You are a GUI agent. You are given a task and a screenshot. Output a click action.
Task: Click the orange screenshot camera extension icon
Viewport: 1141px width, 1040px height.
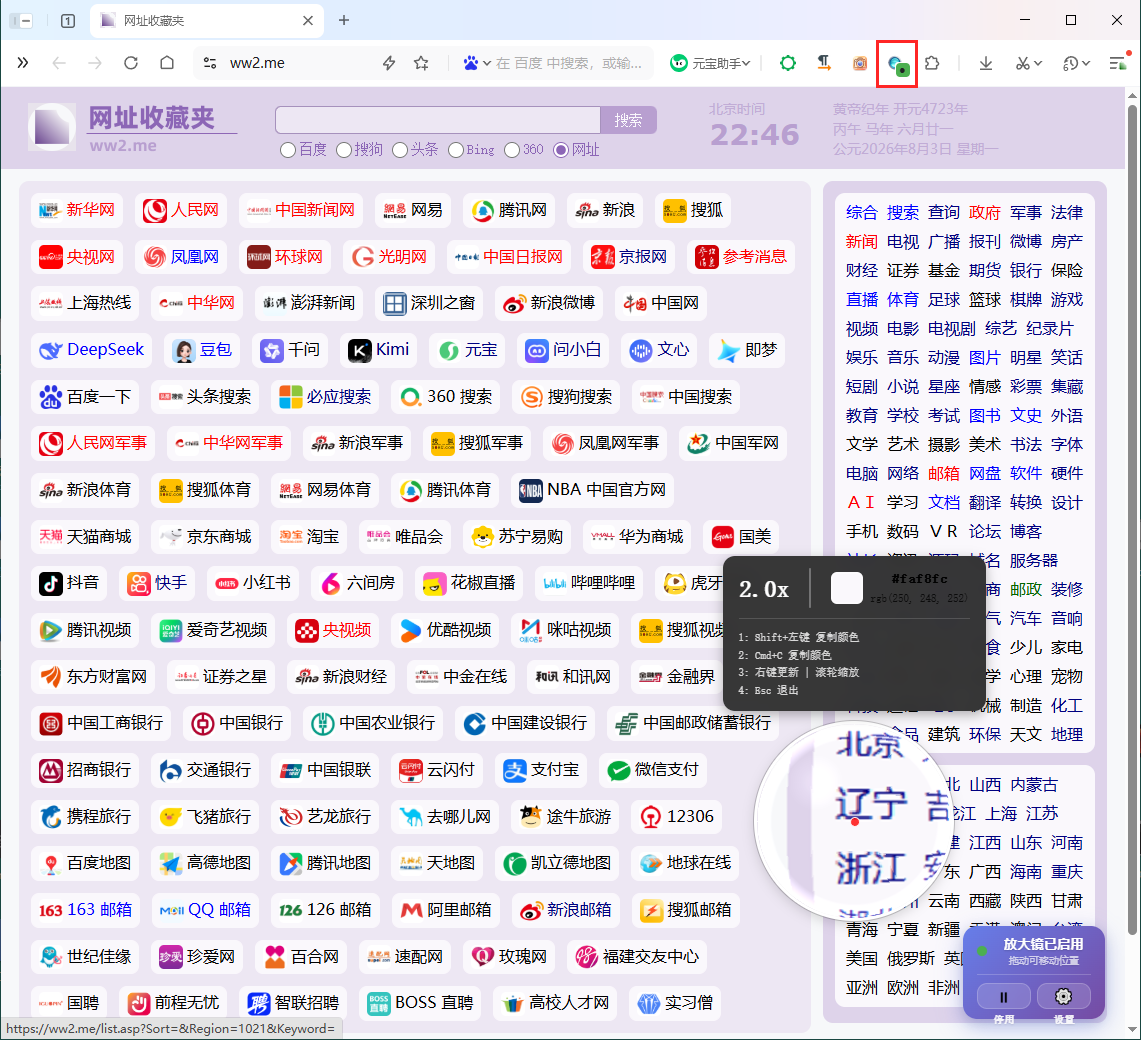[859, 63]
